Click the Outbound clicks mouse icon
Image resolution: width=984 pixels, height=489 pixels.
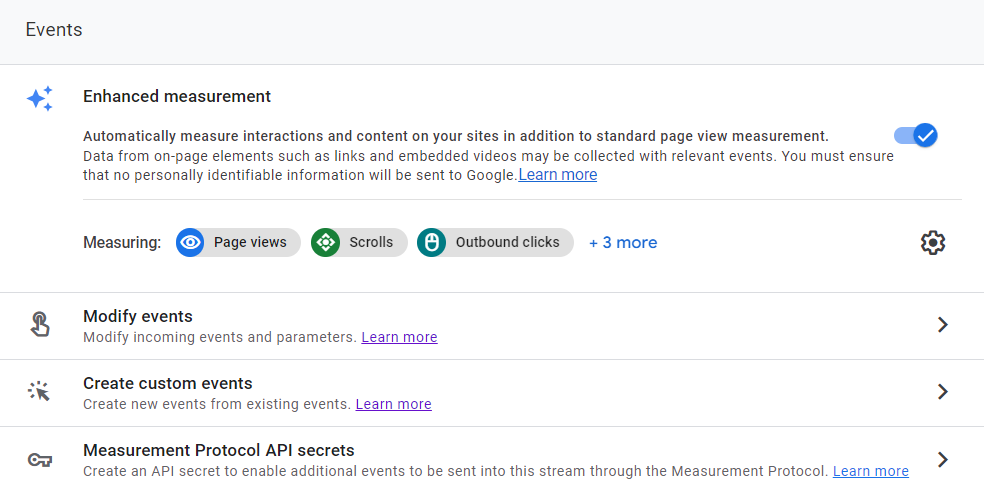point(431,242)
